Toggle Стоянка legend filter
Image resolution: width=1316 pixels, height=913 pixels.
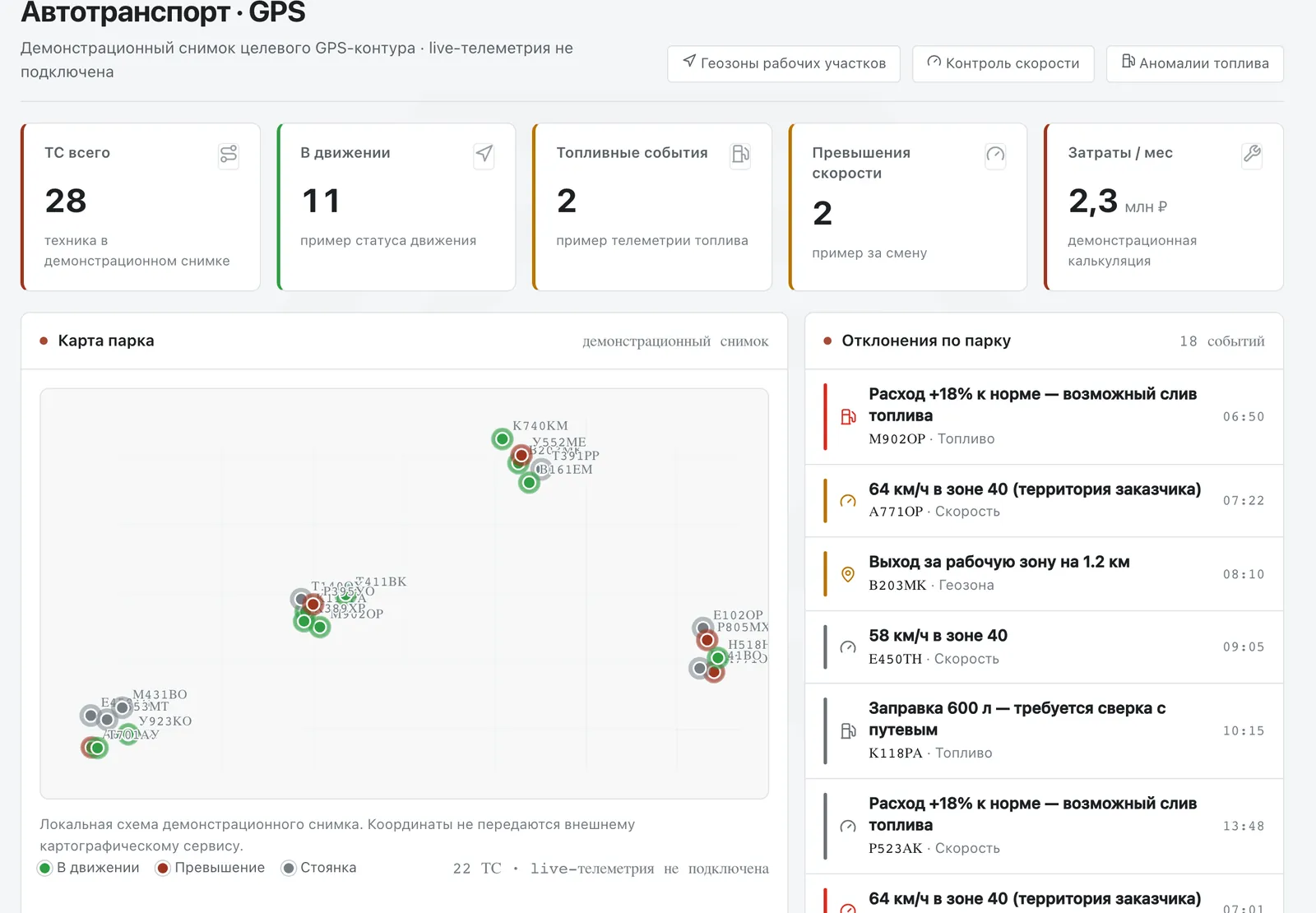[x=319, y=868]
